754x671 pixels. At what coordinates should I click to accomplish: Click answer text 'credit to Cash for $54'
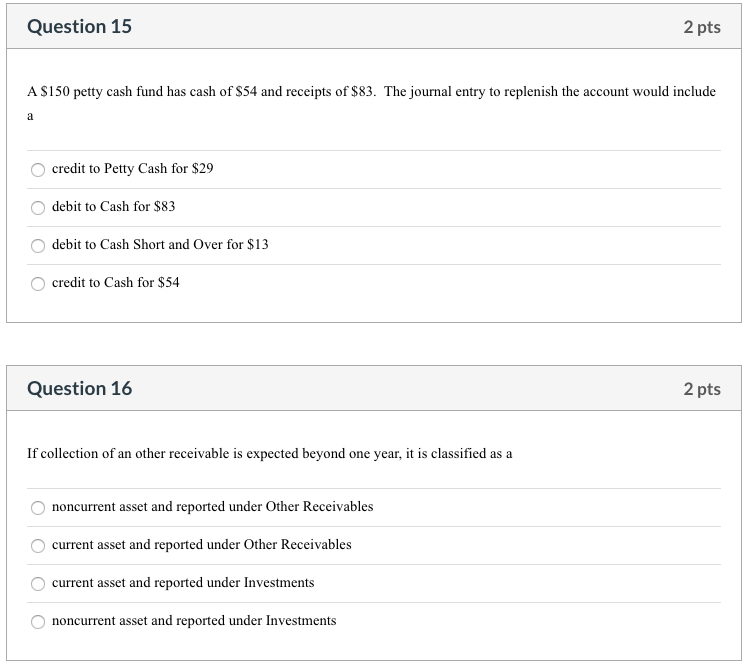click(x=115, y=283)
